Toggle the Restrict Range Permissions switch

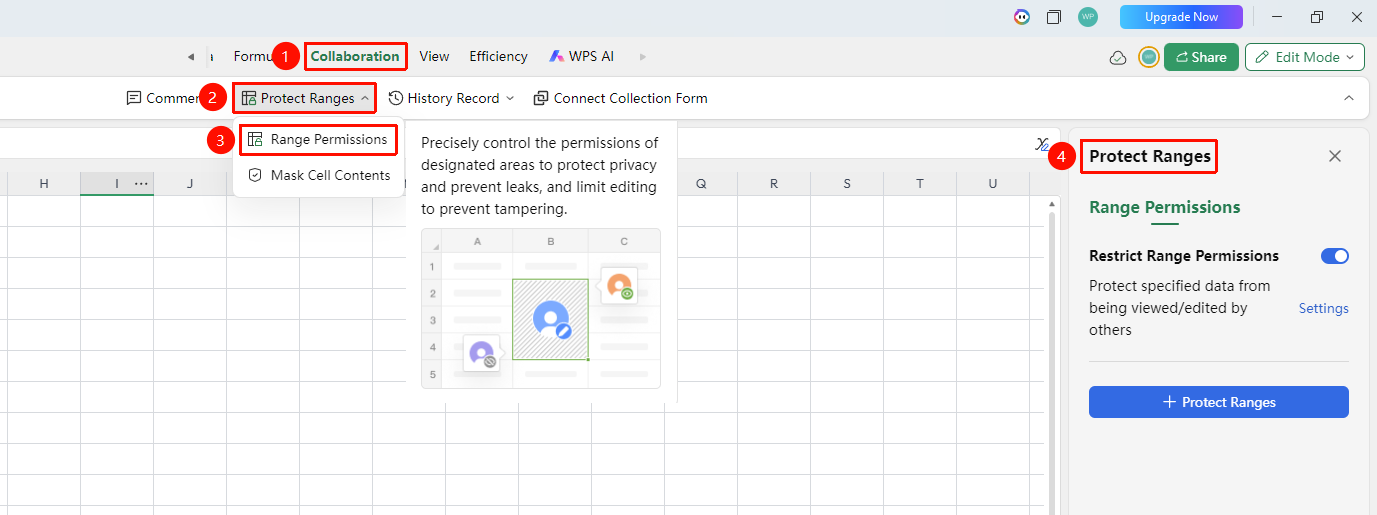tap(1335, 256)
